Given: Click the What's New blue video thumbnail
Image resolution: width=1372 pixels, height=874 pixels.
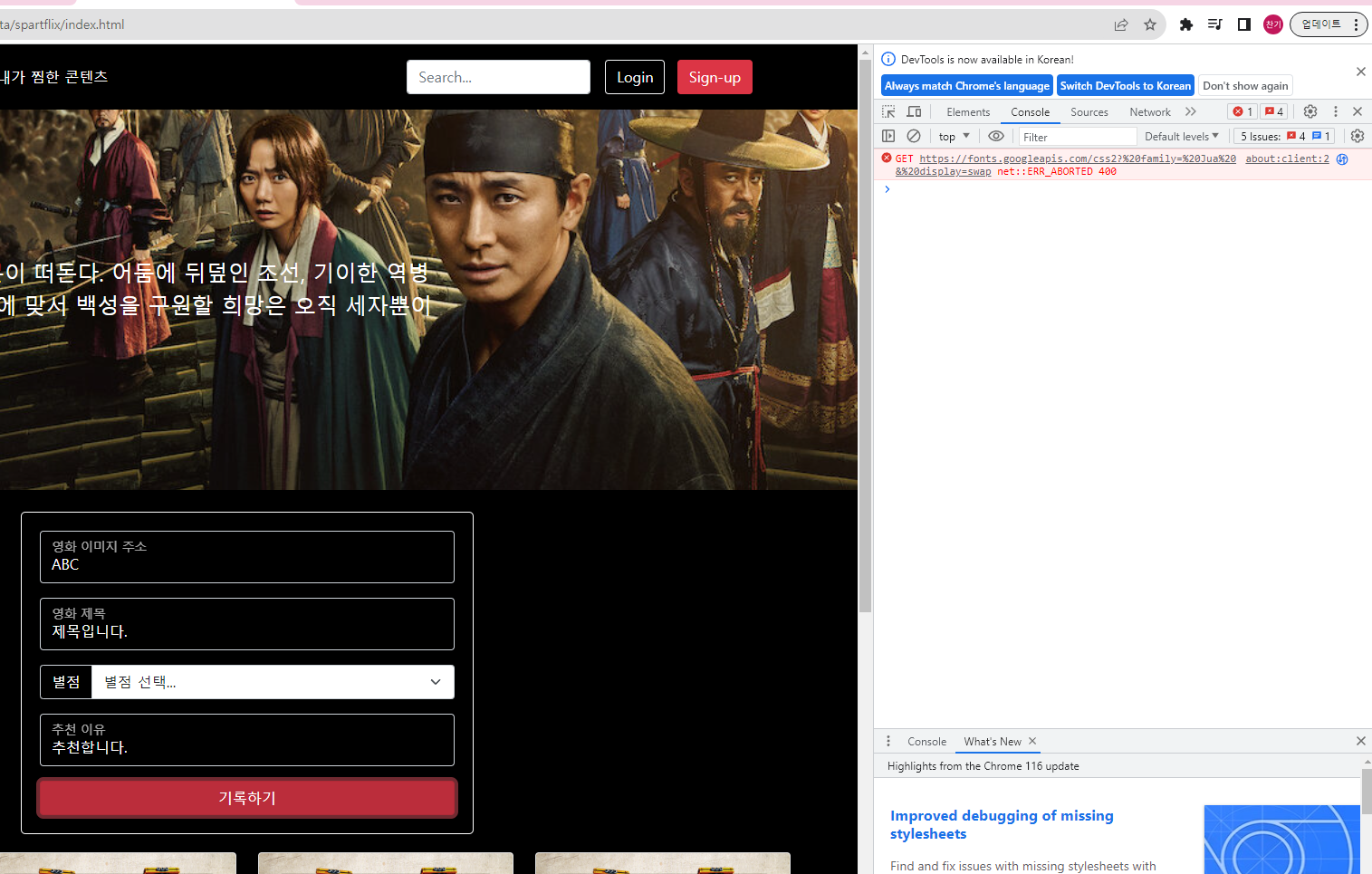Looking at the screenshot, I should point(1281,840).
